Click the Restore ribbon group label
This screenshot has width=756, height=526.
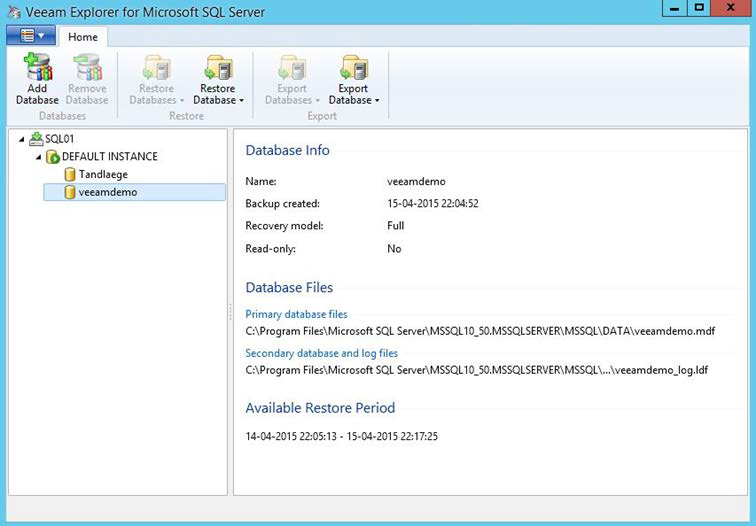coord(187,116)
